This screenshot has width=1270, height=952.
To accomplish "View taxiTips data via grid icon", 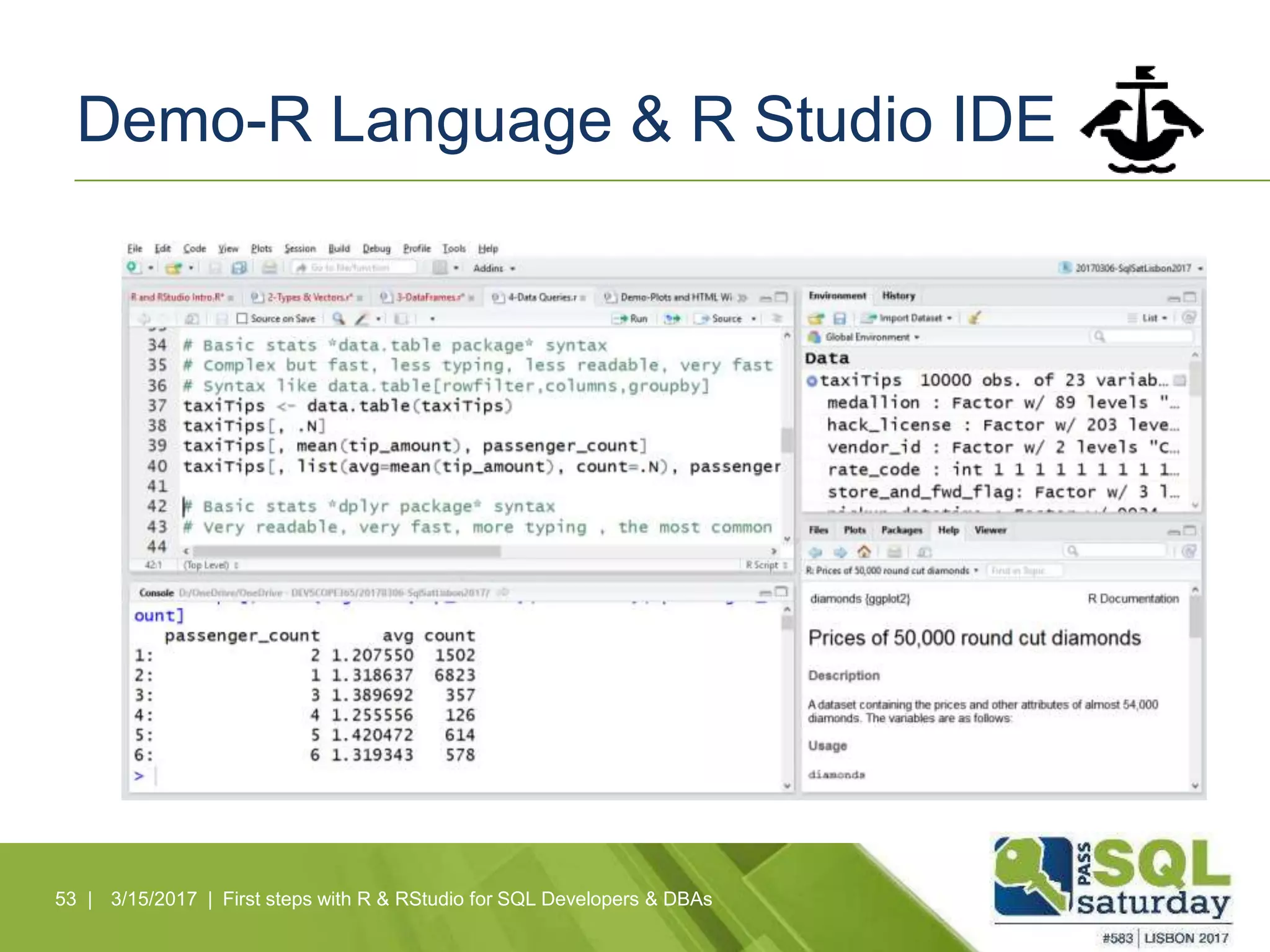I will pyautogui.click(x=1180, y=380).
